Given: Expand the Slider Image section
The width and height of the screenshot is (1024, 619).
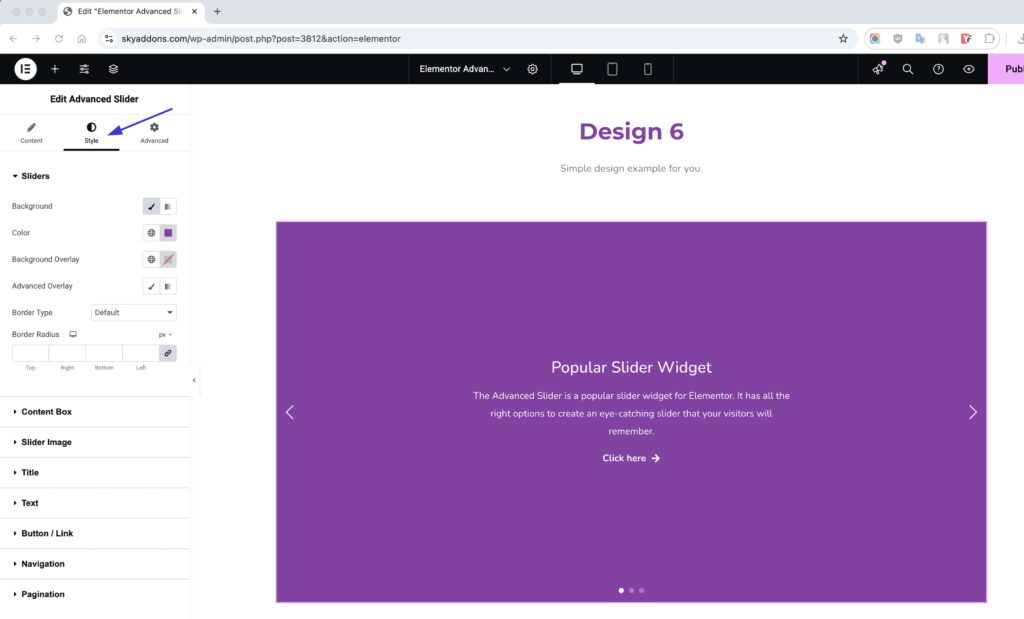Looking at the screenshot, I should click(95, 442).
